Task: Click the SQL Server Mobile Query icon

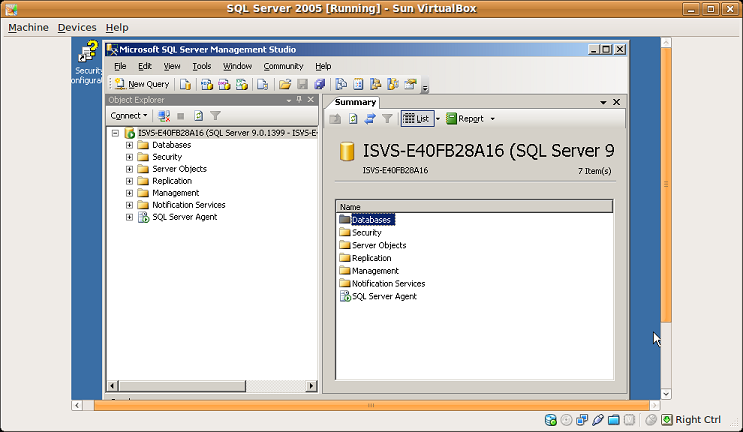Action: 263,84
